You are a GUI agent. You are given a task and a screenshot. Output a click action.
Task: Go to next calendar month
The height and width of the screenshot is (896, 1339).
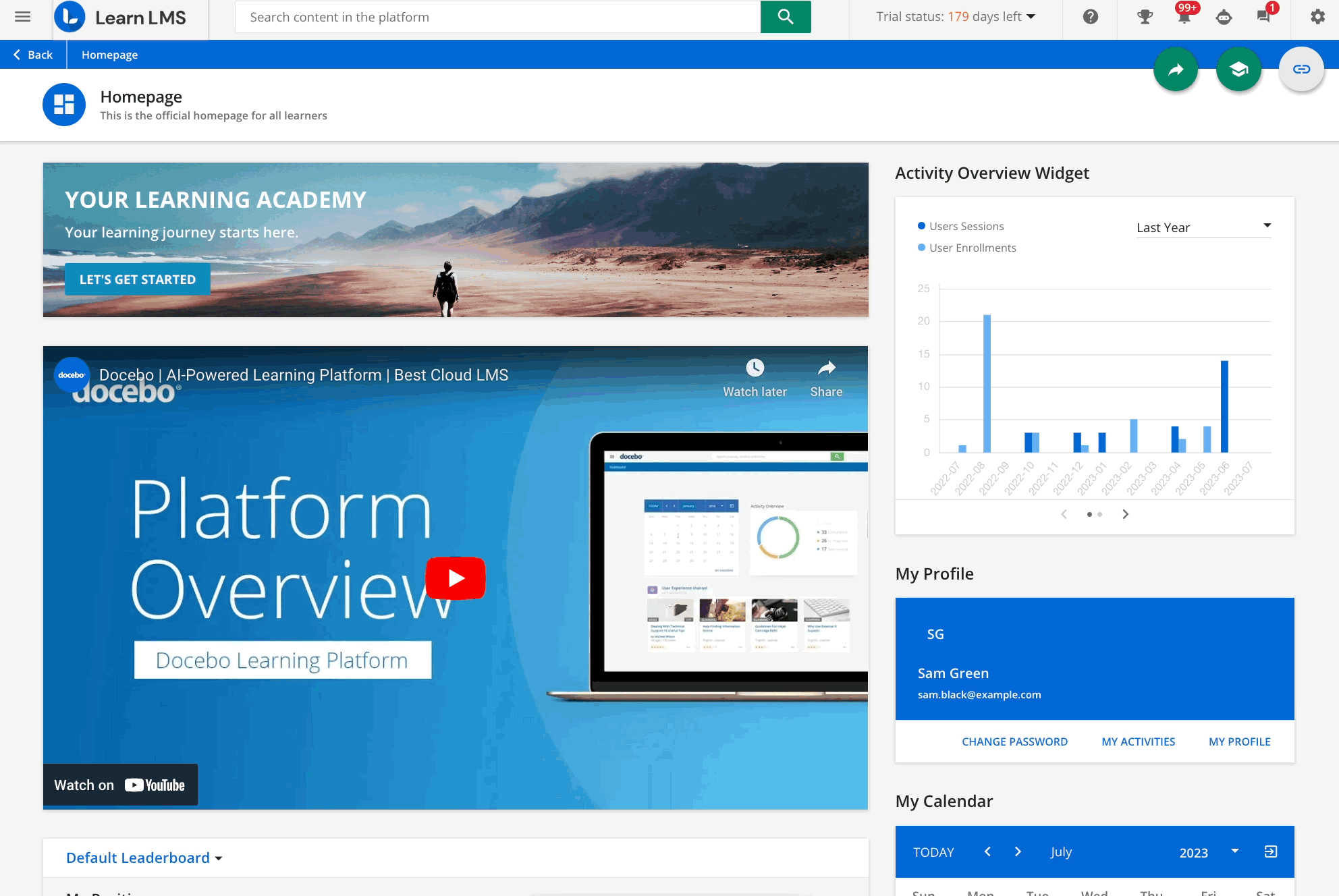(x=1018, y=851)
